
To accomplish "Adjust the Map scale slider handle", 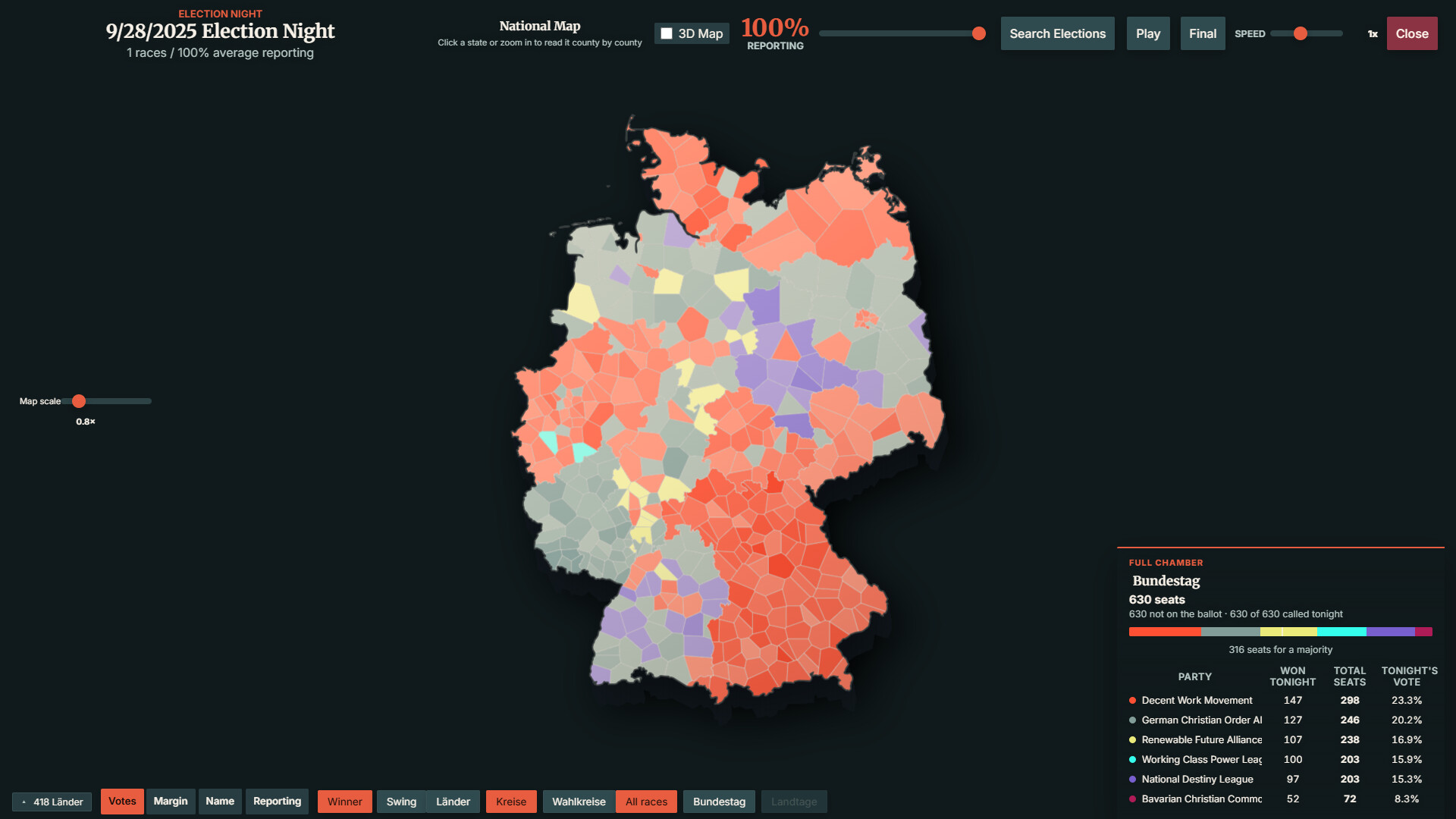I will point(79,401).
